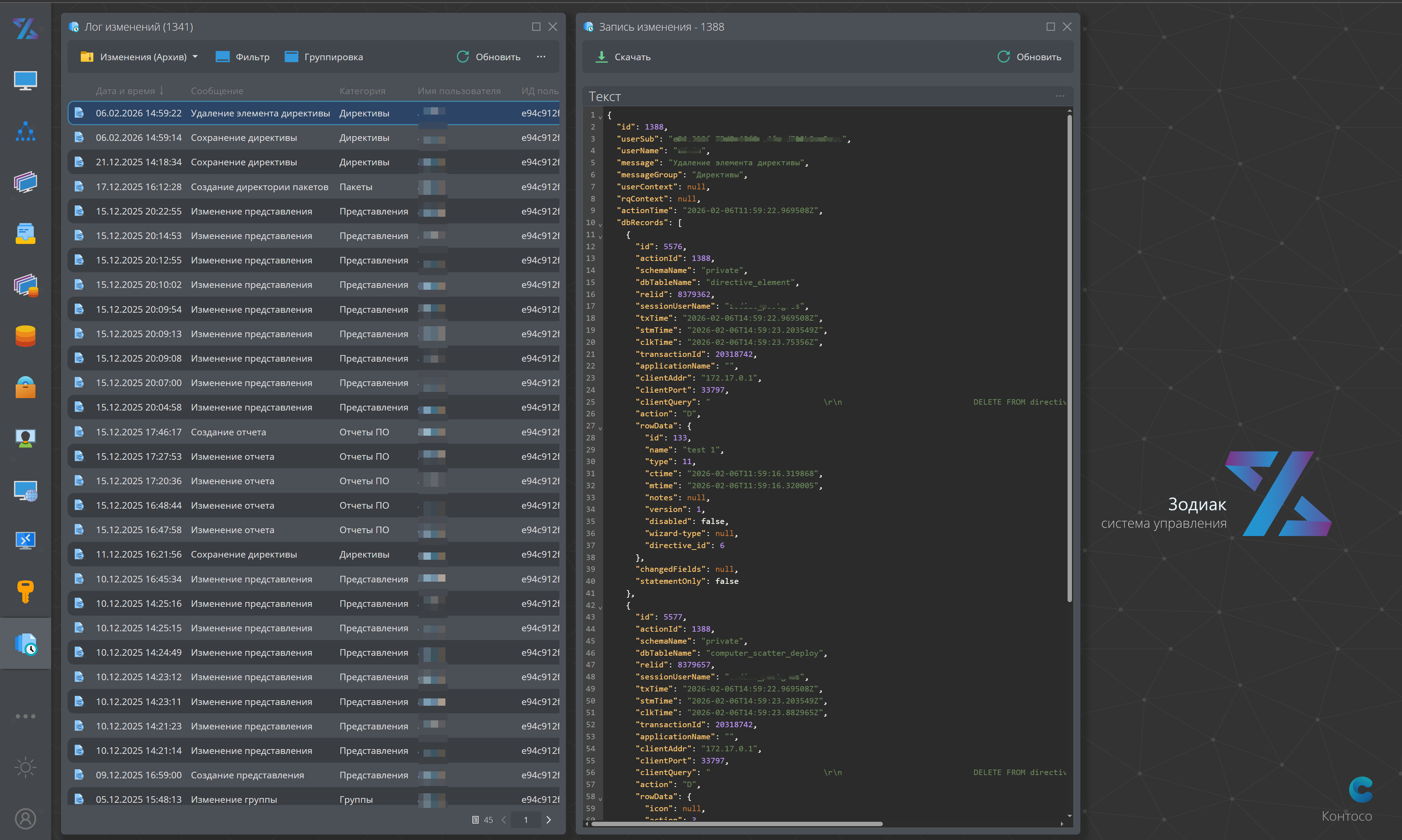Click the Скачать button

[623, 57]
